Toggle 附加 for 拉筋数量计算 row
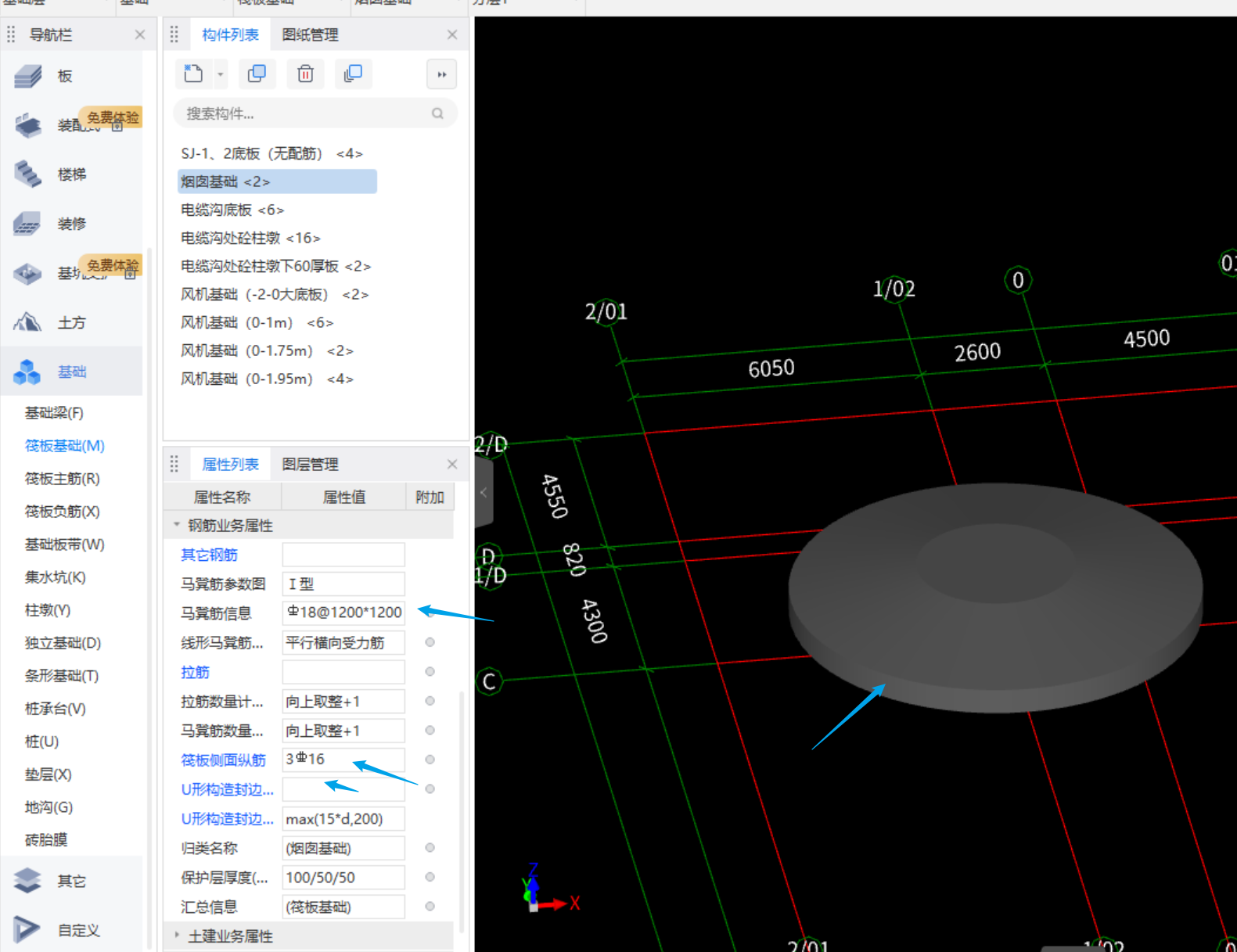The width and height of the screenshot is (1237, 952). (x=430, y=701)
